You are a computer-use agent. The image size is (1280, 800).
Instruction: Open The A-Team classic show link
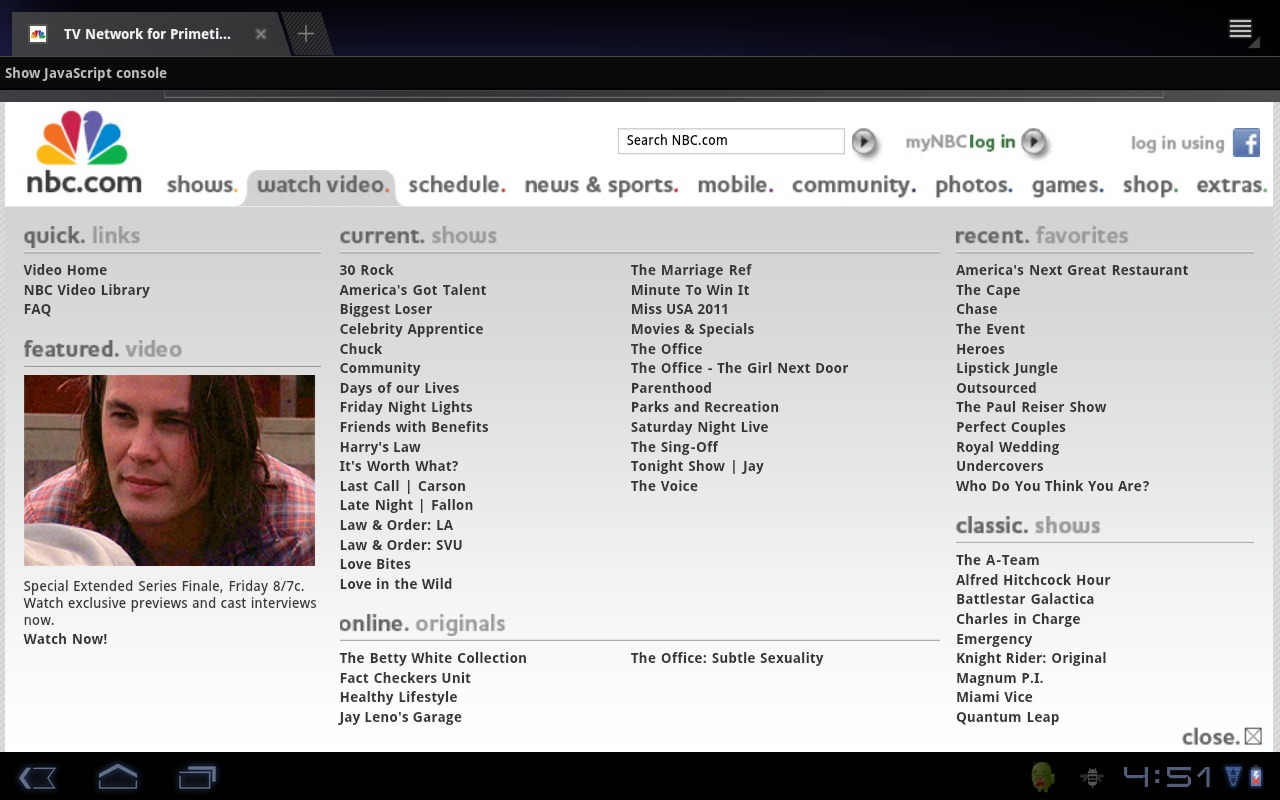pyautogui.click(x=998, y=560)
